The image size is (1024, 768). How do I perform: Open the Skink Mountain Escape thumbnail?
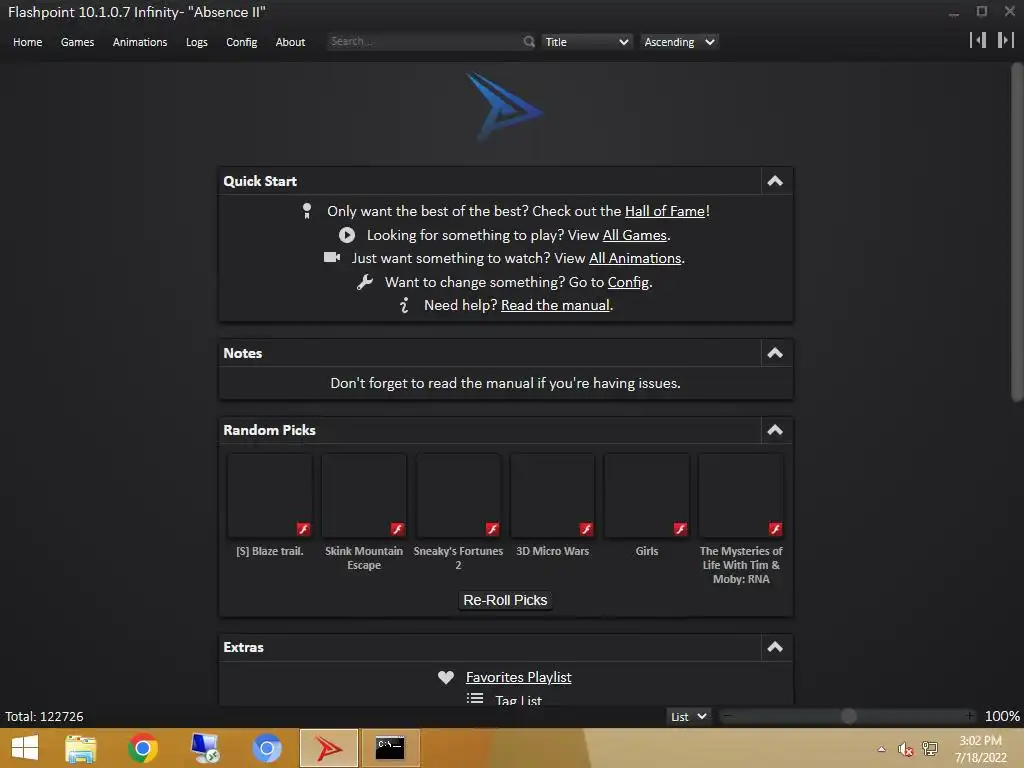coord(364,496)
